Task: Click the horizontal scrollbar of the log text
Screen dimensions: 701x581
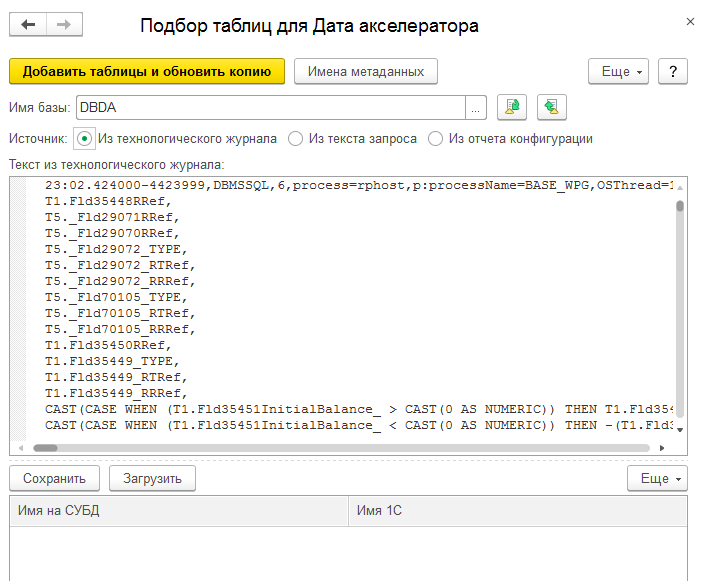Action: 200,449
